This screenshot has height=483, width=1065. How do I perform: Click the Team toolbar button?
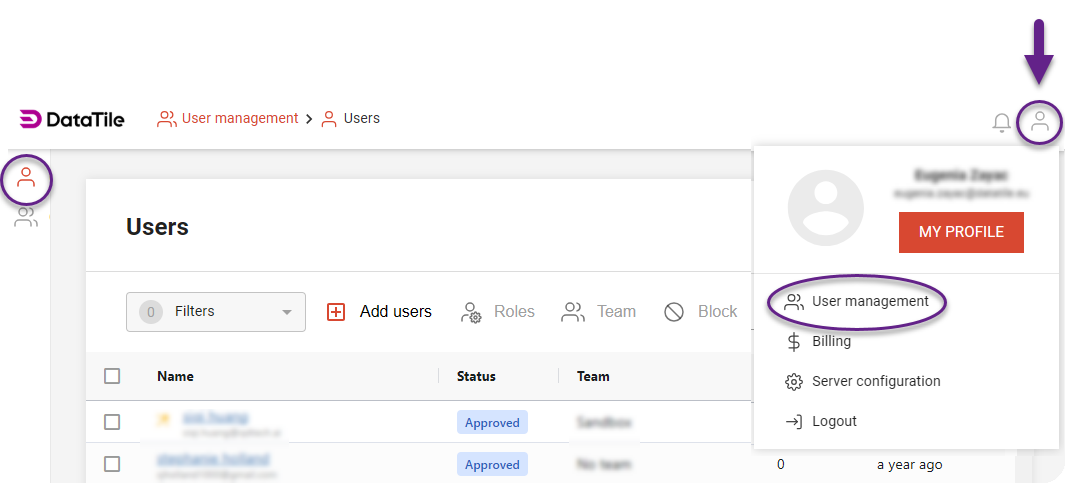(x=599, y=312)
